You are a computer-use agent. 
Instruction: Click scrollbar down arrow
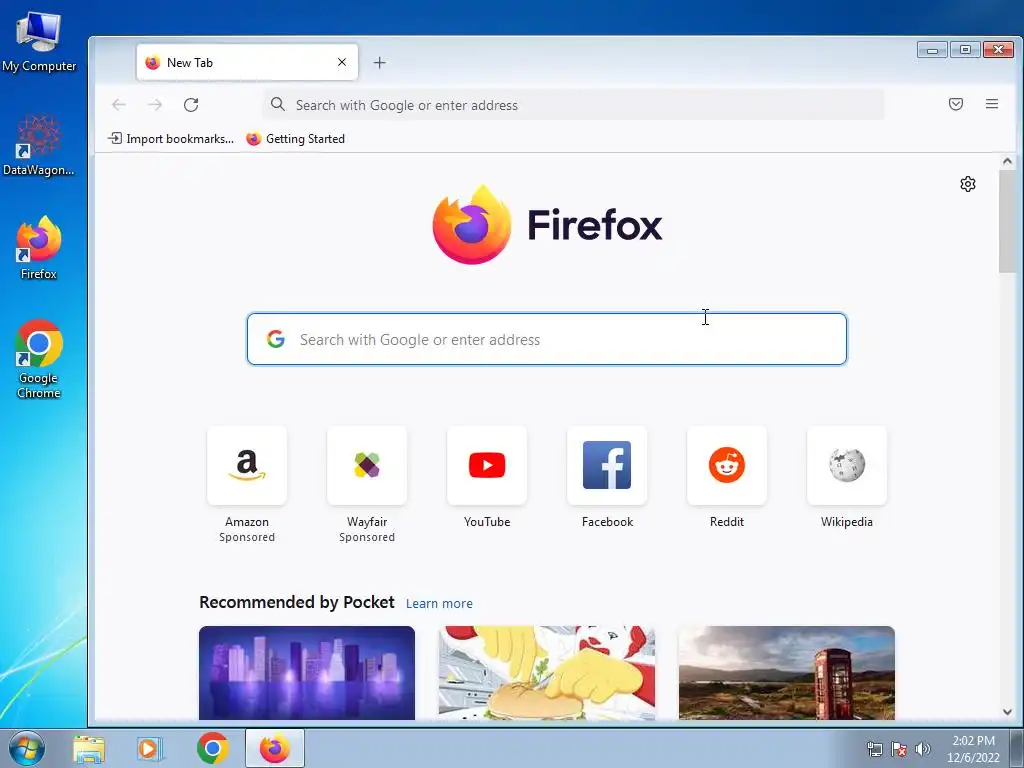pyautogui.click(x=1007, y=712)
